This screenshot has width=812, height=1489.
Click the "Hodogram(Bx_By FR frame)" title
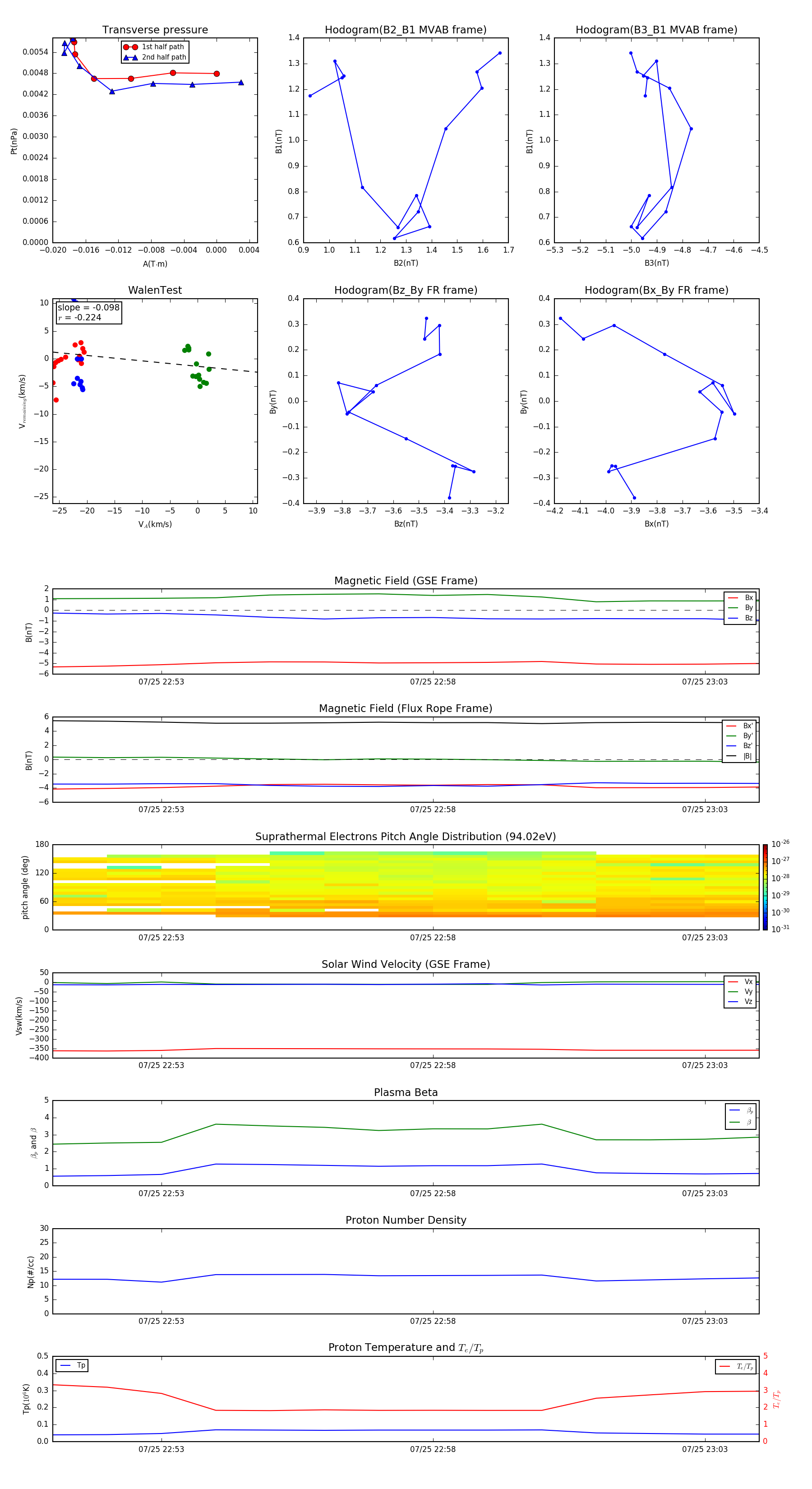[x=656, y=290]
